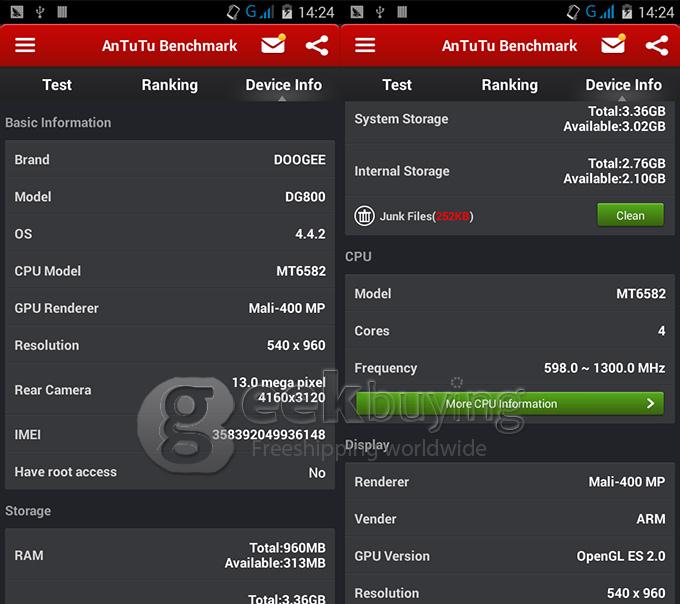Open More CPU Information
680x604 pixels.
pos(510,404)
